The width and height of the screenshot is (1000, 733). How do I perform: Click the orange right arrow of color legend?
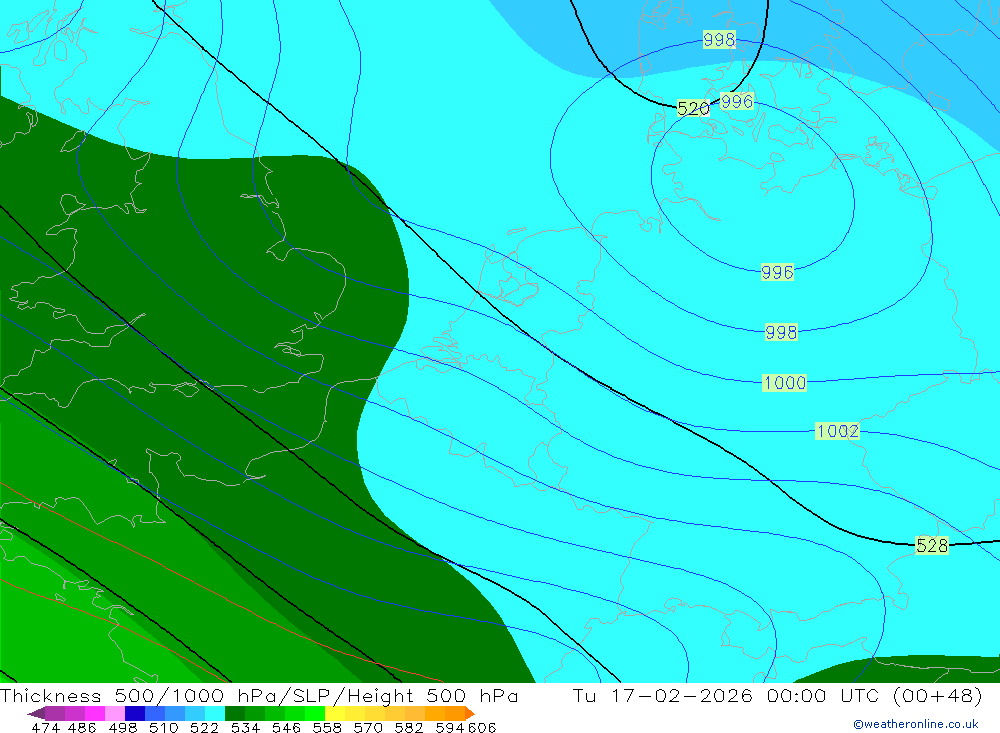pyautogui.click(x=470, y=713)
